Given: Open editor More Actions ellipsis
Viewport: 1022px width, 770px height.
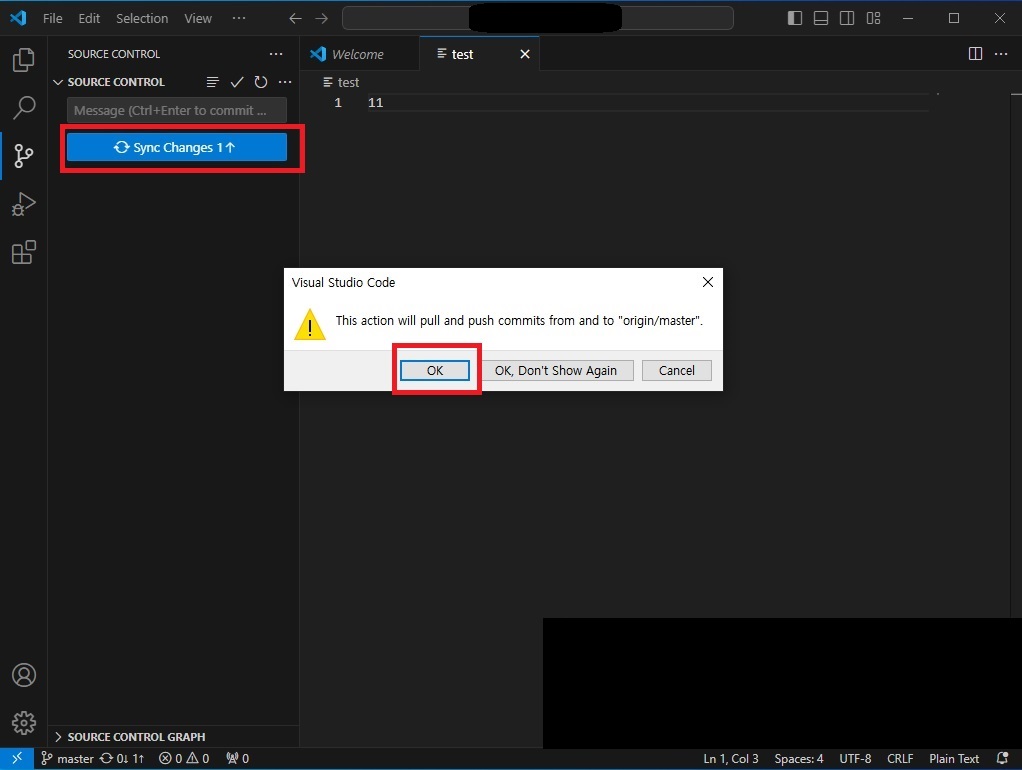Looking at the screenshot, I should [1001, 53].
